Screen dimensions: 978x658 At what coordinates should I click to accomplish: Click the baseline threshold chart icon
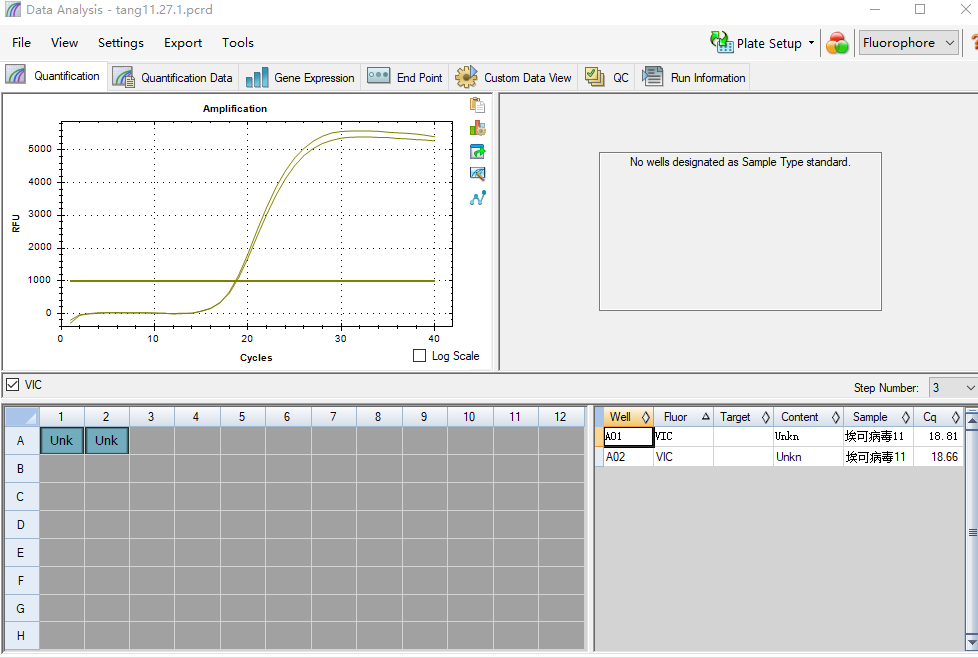477,174
